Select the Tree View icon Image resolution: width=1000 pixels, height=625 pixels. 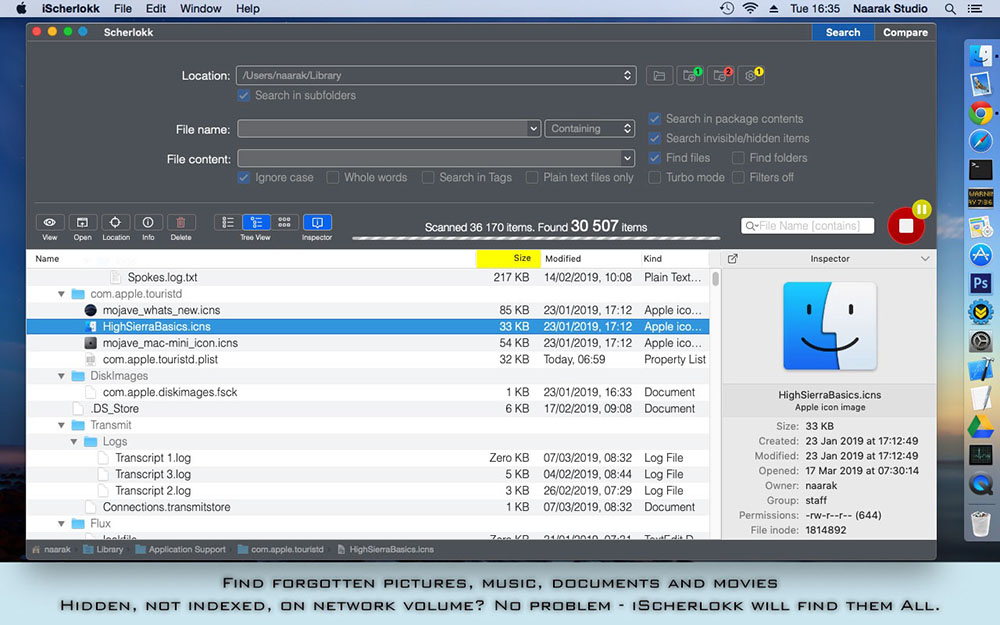pyautogui.click(x=256, y=222)
